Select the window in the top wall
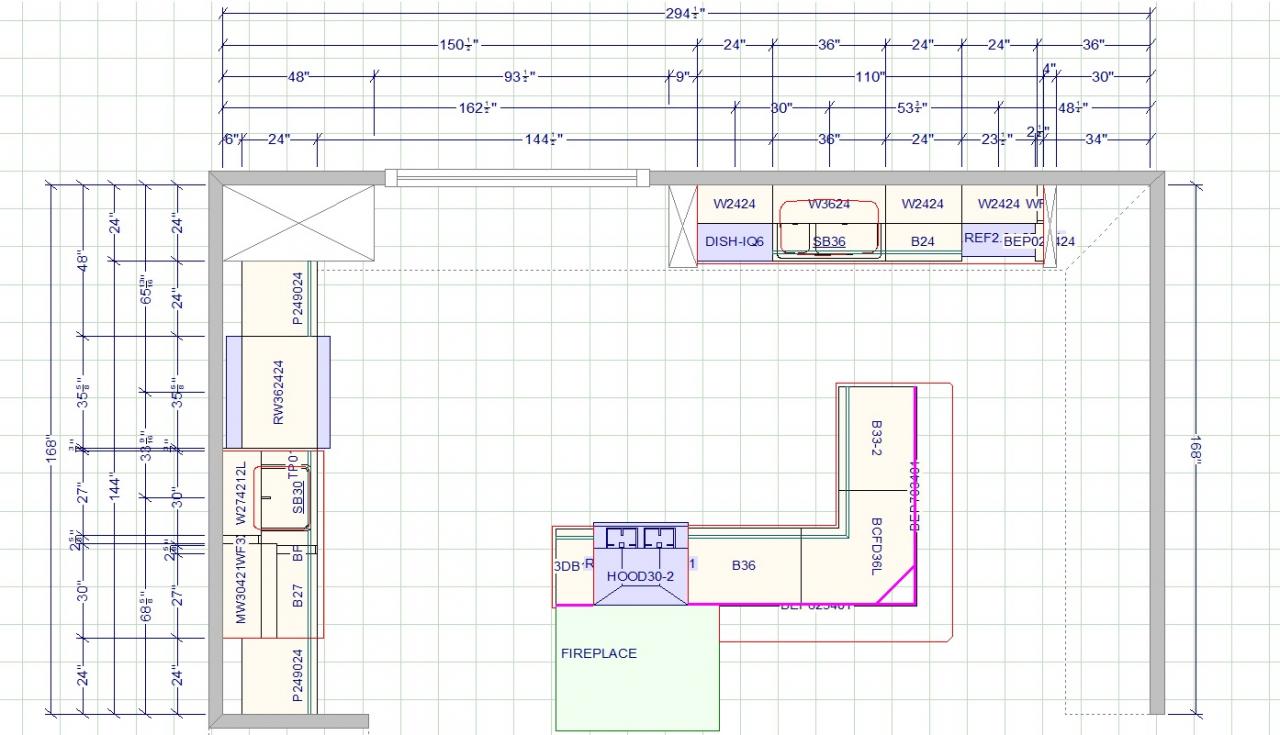Viewport: 1280px width, 735px height. pyautogui.click(x=517, y=178)
